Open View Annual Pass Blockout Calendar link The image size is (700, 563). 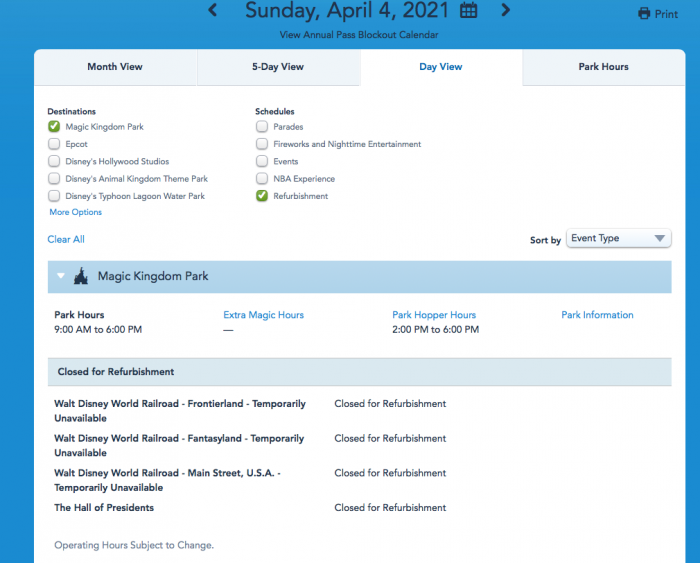358,35
